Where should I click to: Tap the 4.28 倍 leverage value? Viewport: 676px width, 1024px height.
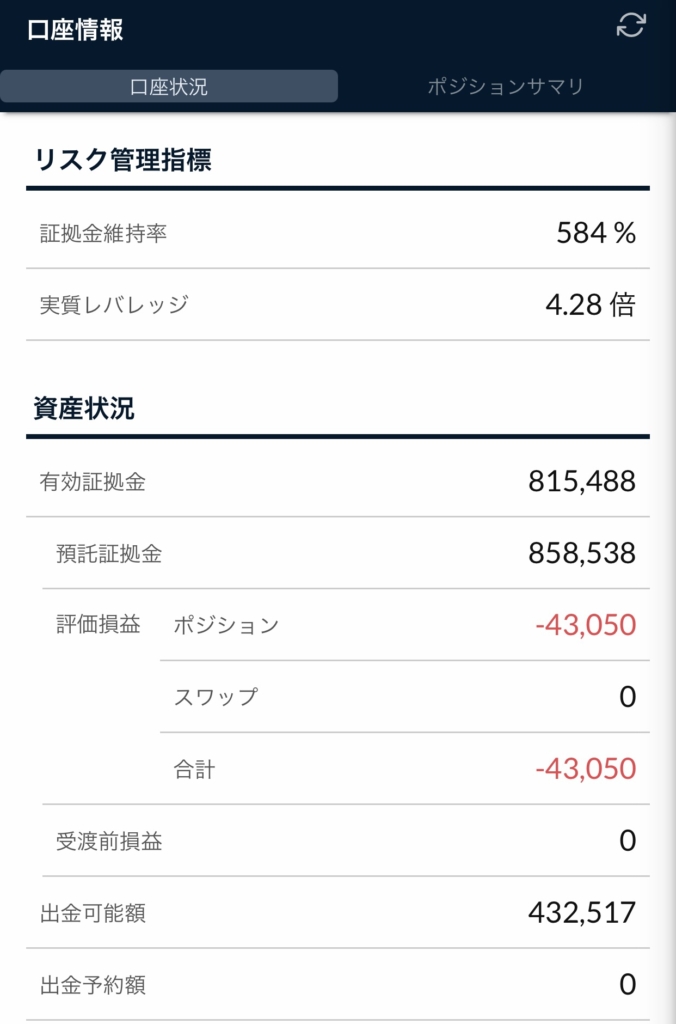(590, 304)
